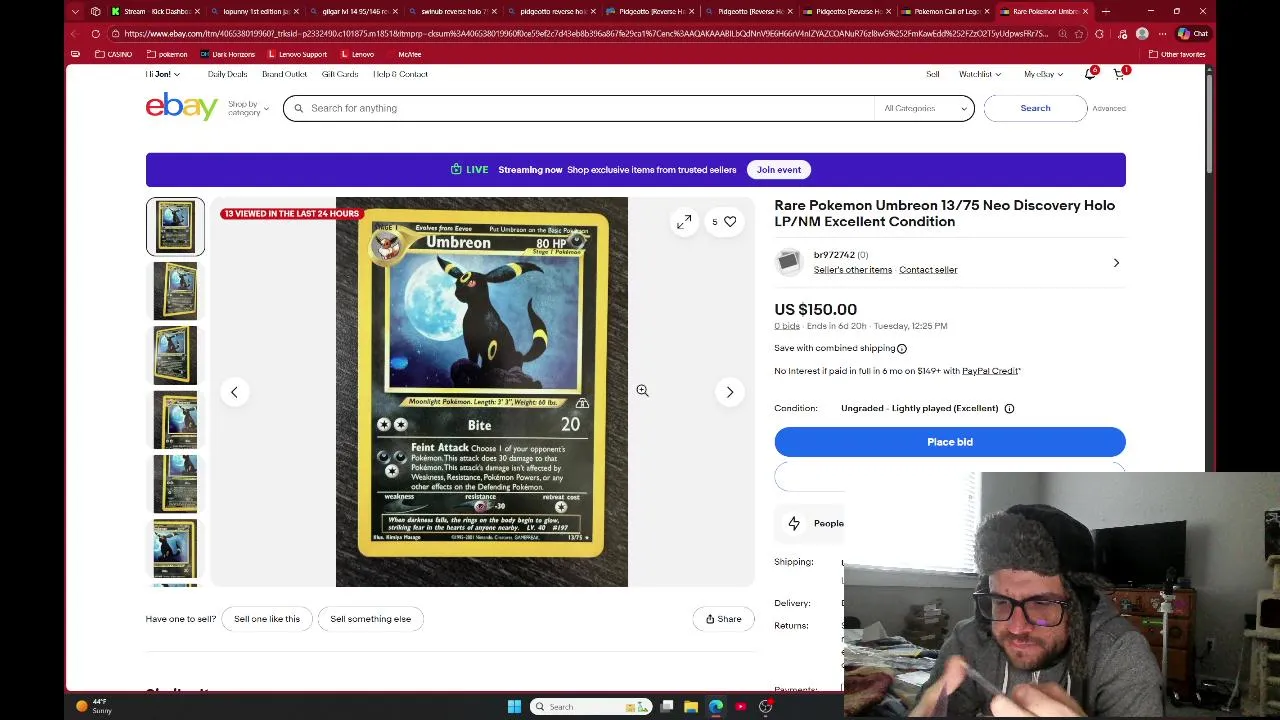1280x720 pixels.
Task: Show the previous listing photo
Action: tap(234, 392)
